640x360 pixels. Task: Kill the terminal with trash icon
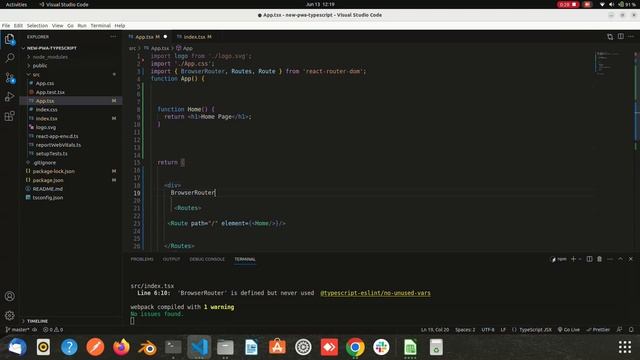[599, 259]
